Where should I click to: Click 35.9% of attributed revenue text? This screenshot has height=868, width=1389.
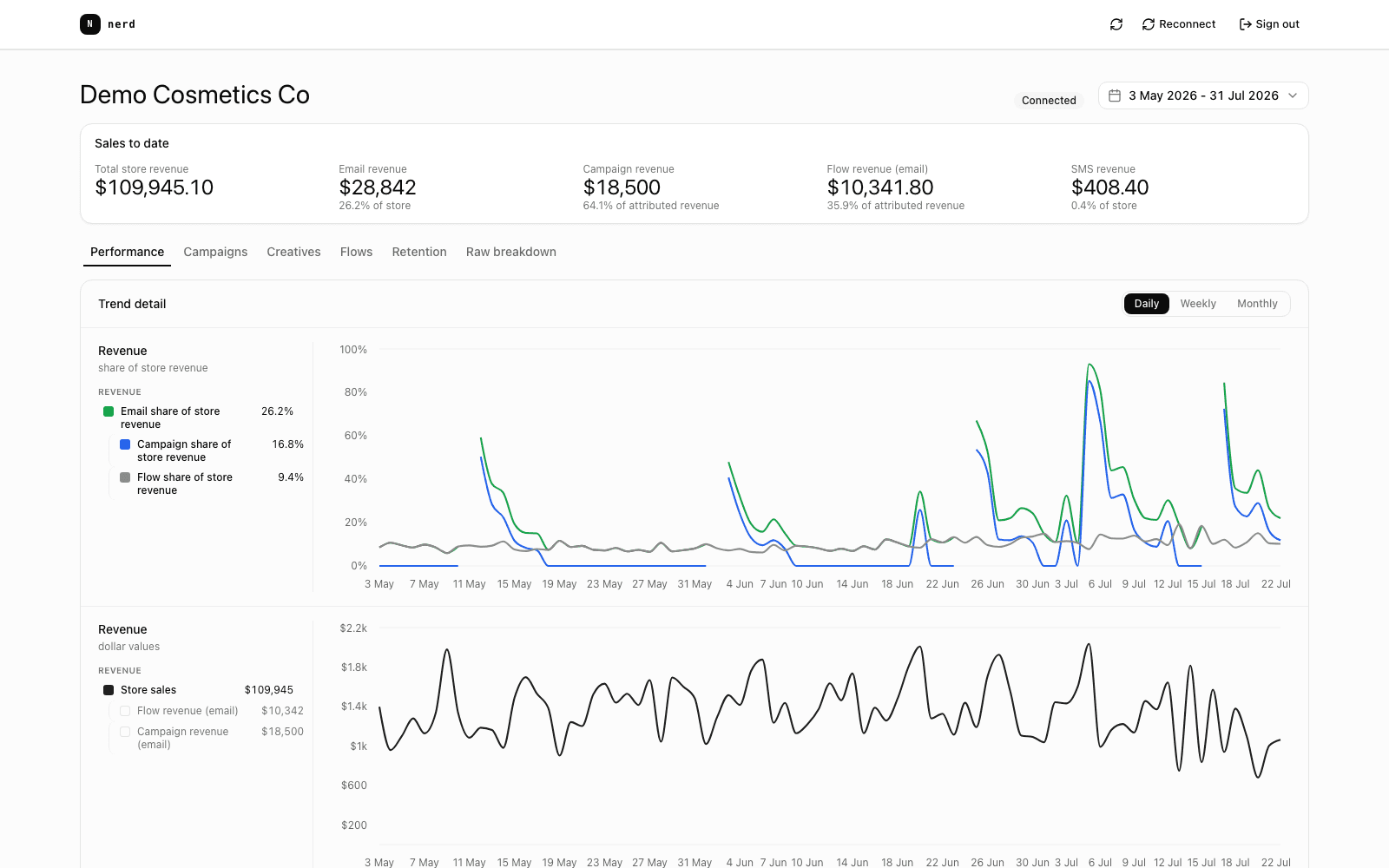click(x=896, y=206)
